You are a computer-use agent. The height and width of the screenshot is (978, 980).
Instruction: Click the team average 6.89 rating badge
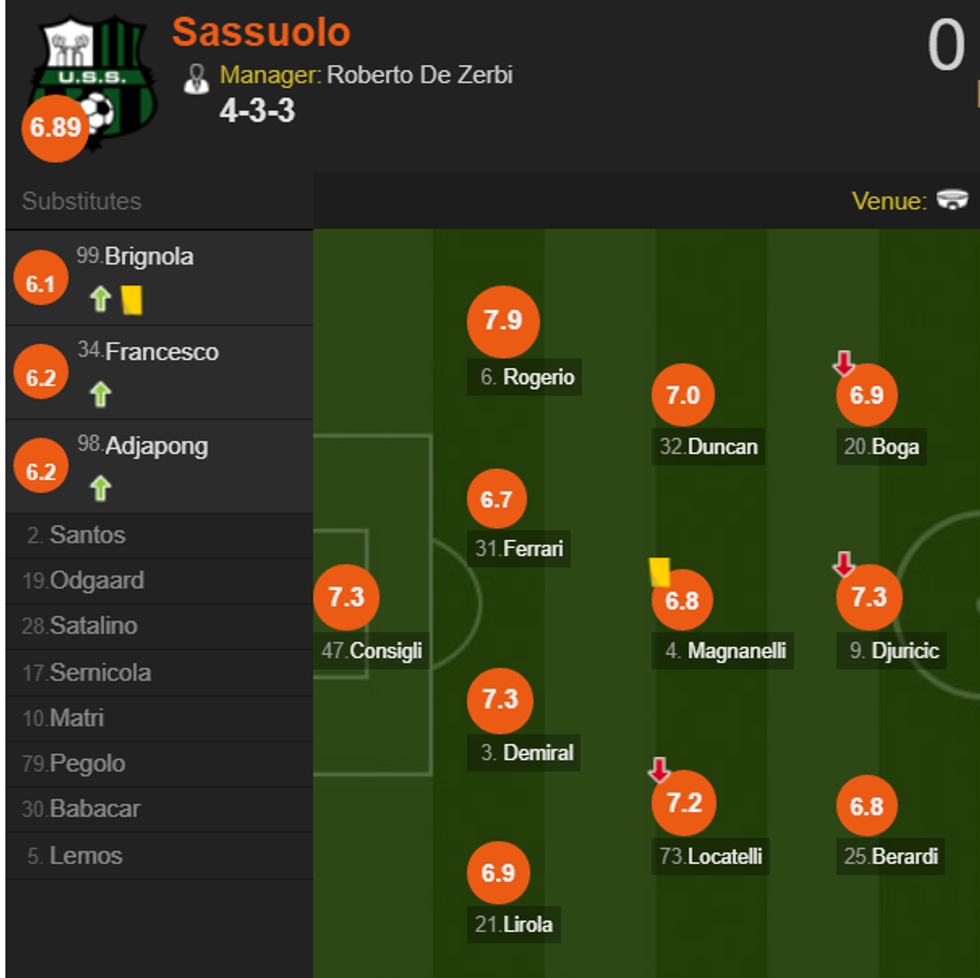point(55,128)
